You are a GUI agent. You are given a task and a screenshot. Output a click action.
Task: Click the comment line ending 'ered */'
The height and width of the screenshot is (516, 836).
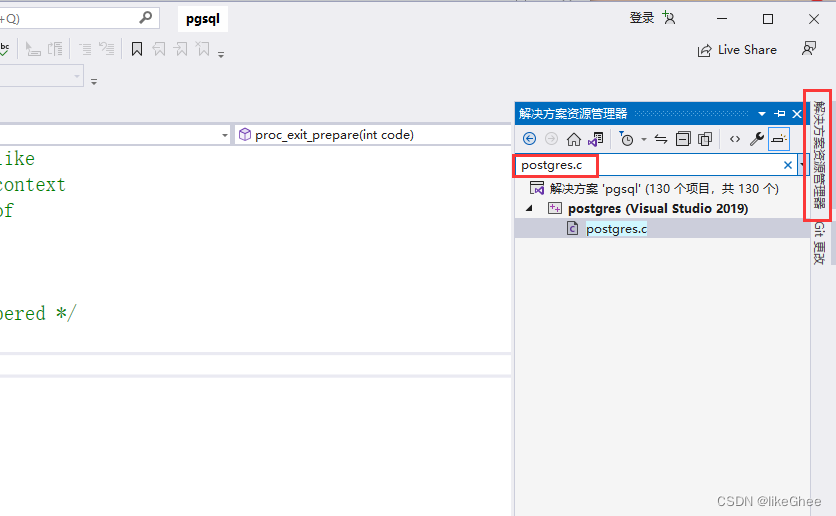[x=37, y=313]
